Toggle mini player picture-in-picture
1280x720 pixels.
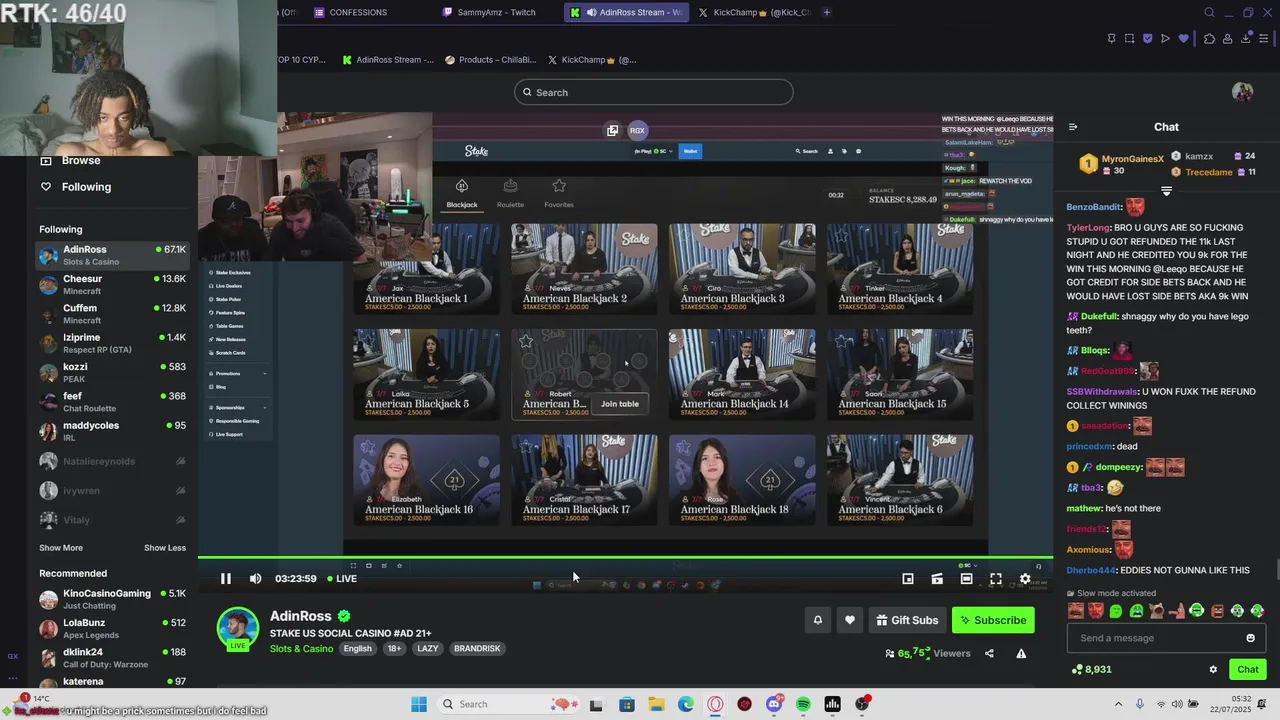(x=908, y=579)
